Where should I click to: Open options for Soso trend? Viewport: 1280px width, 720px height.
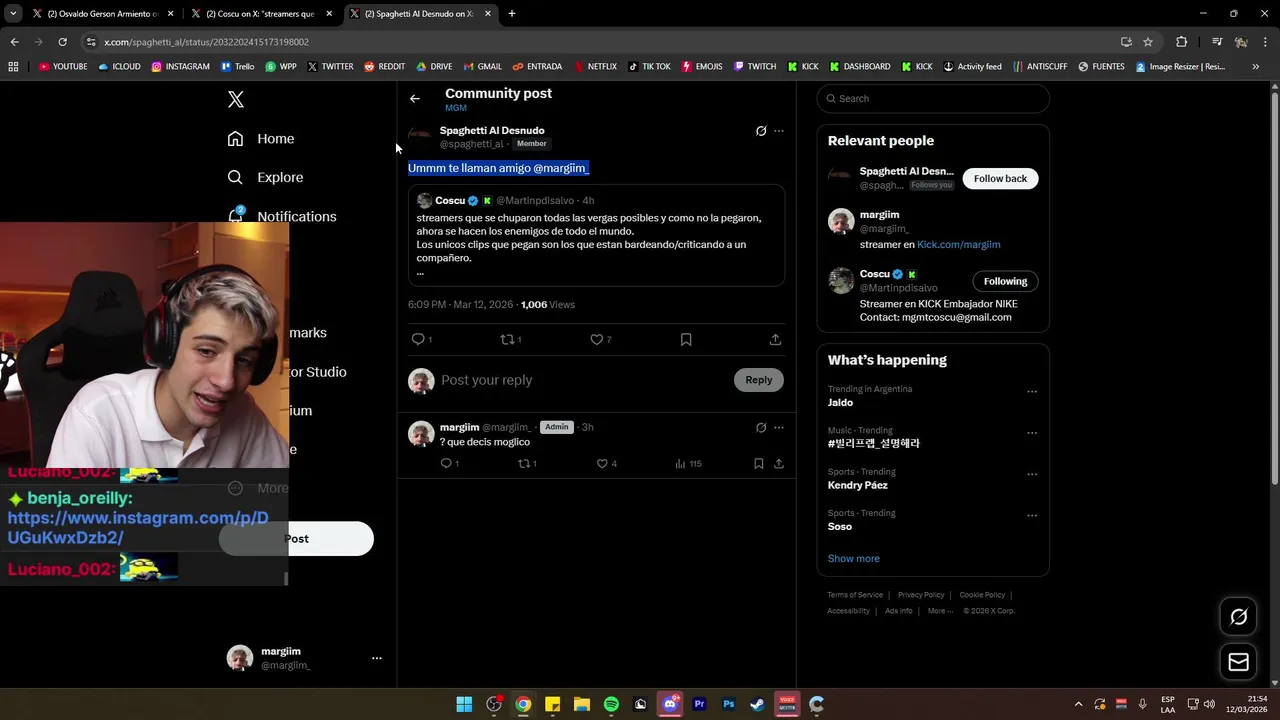click(1032, 515)
